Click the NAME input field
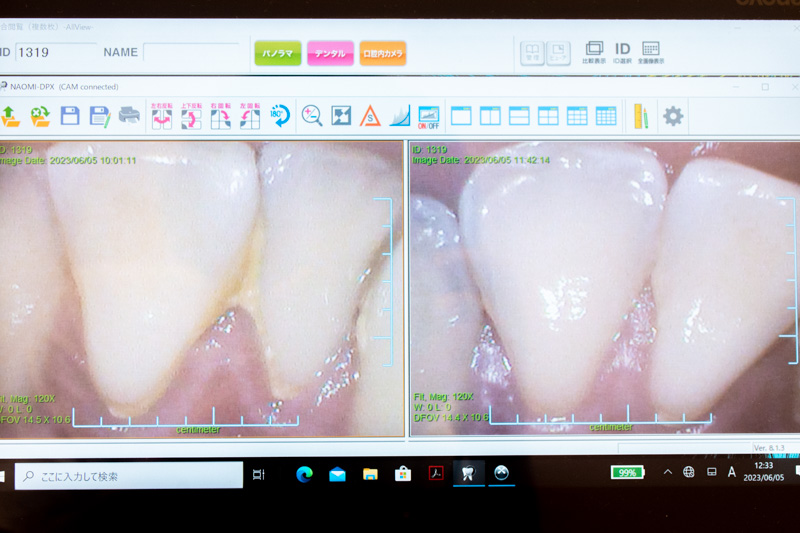The height and width of the screenshot is (533, 800). [x=191, y=52]
